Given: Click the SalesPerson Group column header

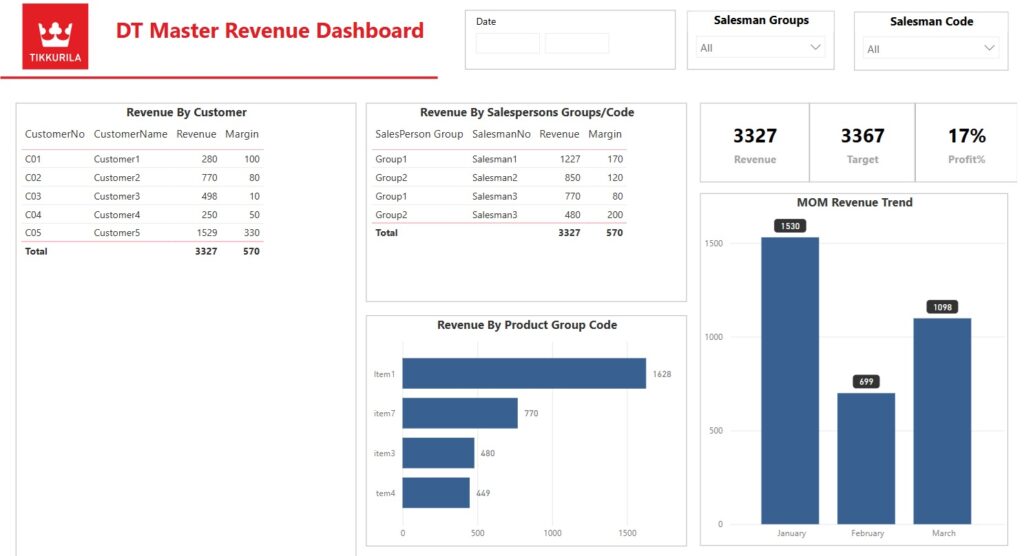Looking at the screenshot, I should pyautogui.click(x=419, y=134).
